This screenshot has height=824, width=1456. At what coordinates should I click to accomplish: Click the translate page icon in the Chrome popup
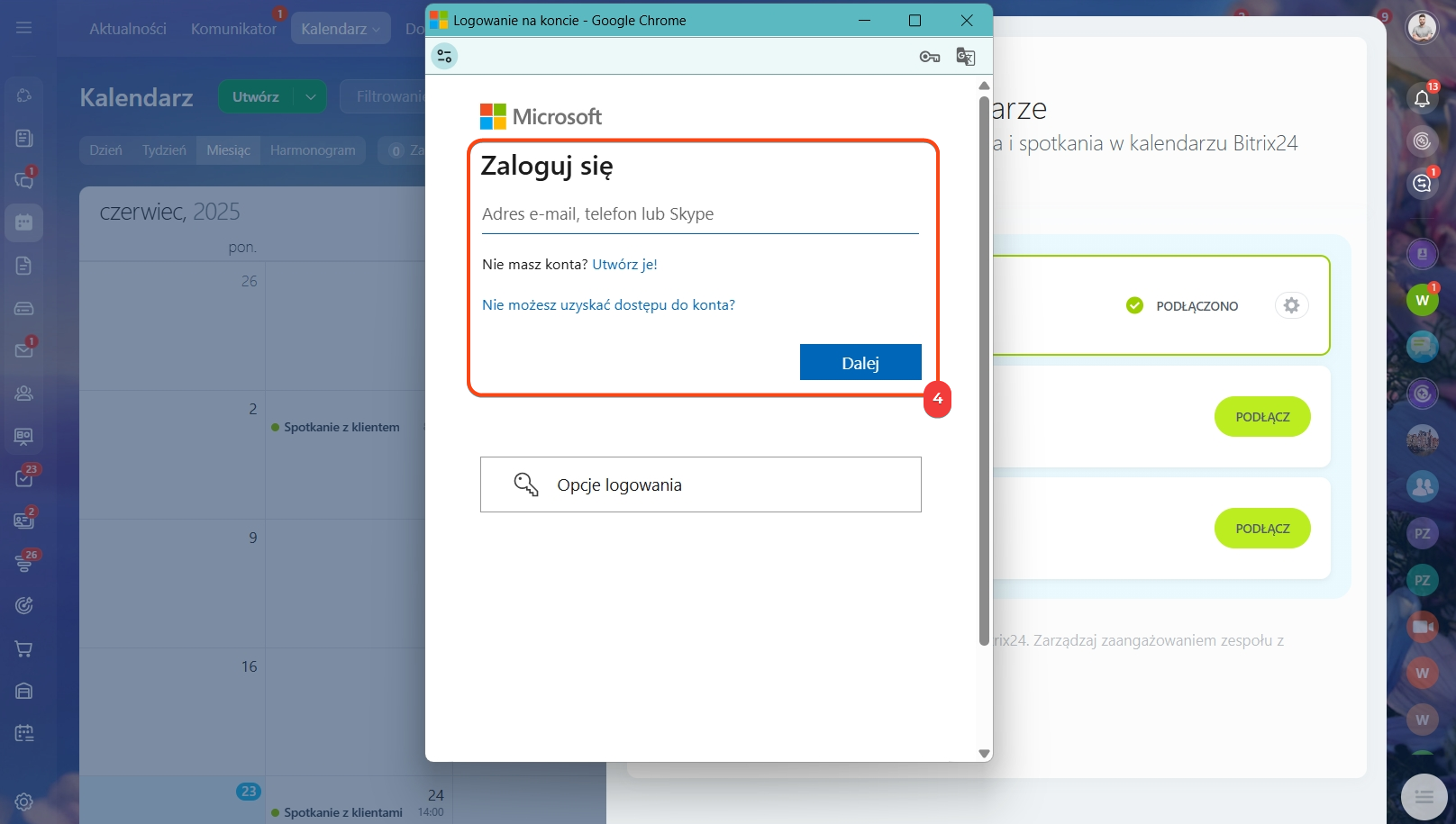(966, 57)
